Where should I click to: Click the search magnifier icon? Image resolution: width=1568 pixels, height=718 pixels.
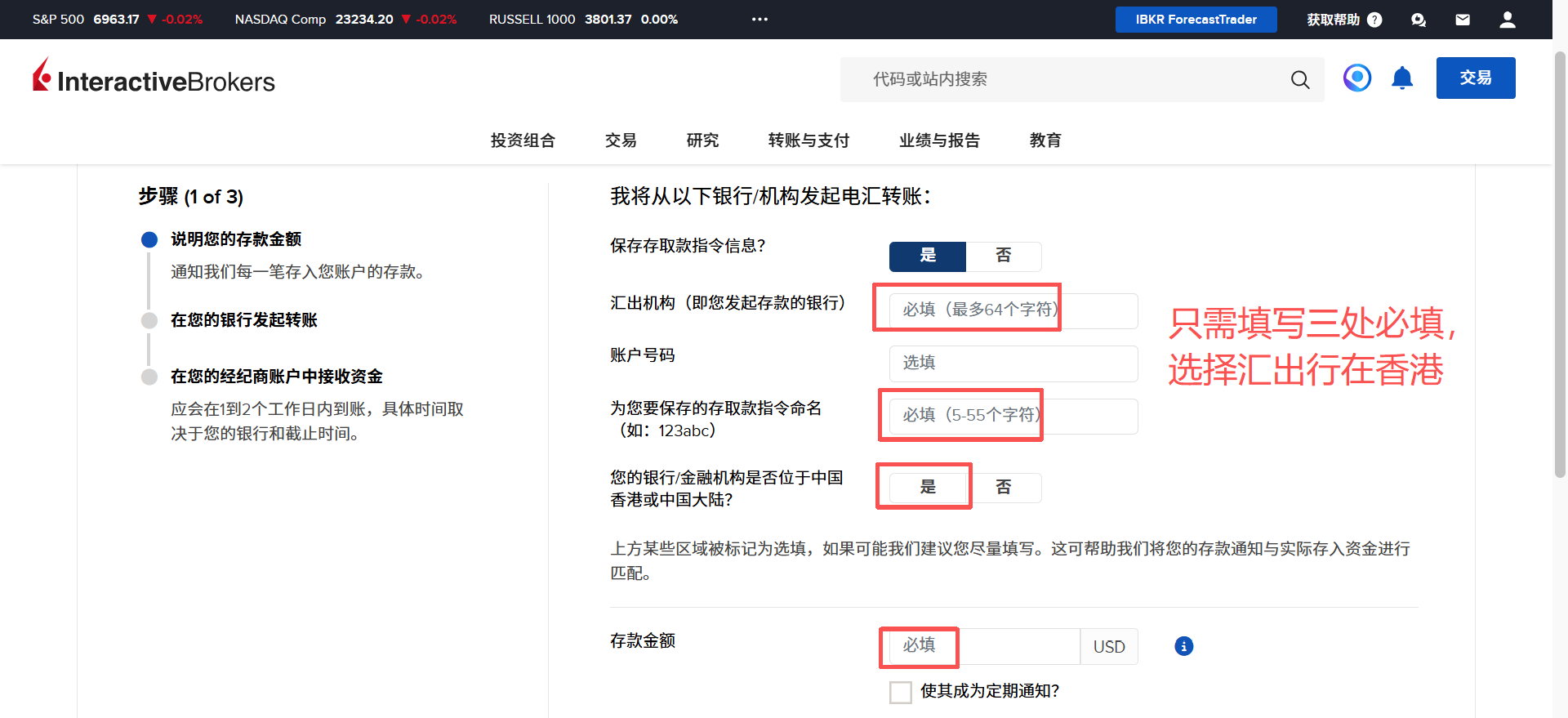pos(1299,79)
